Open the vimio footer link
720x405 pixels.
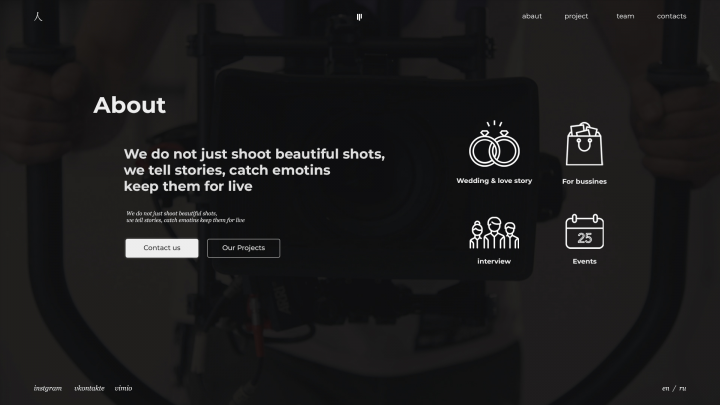(123, 388)
